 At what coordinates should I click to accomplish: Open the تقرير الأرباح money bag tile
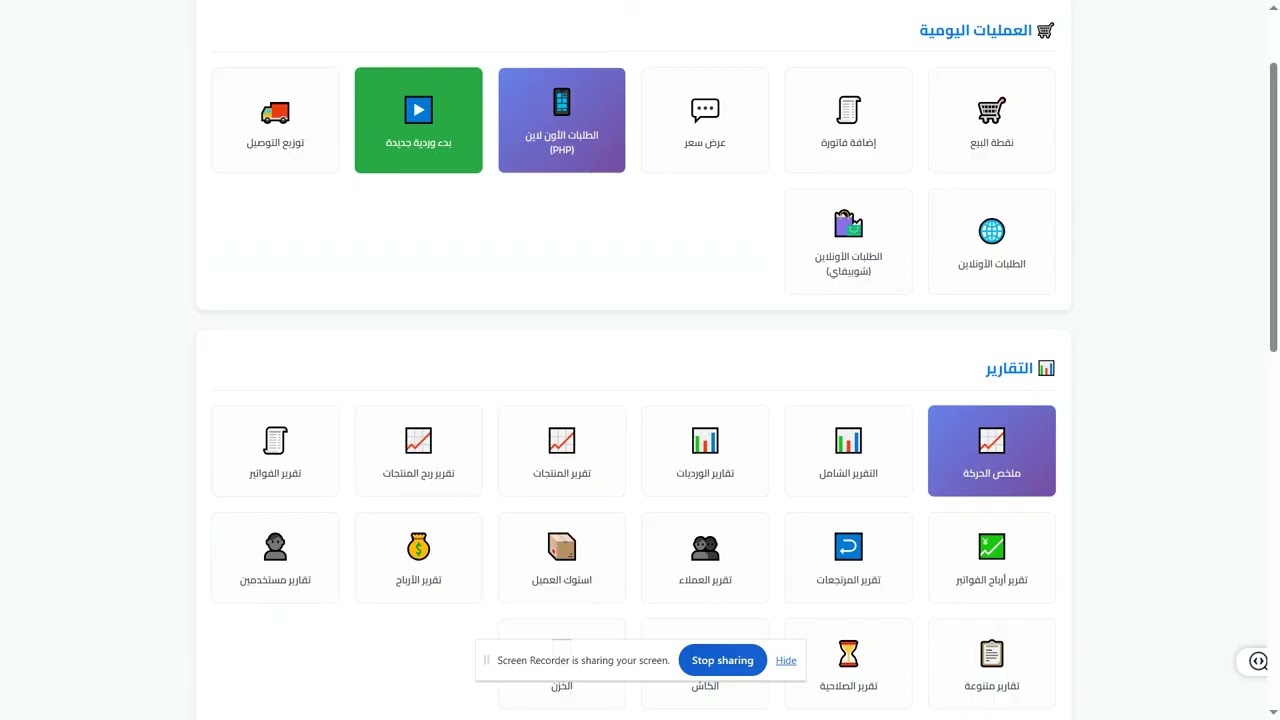(418, 558)
